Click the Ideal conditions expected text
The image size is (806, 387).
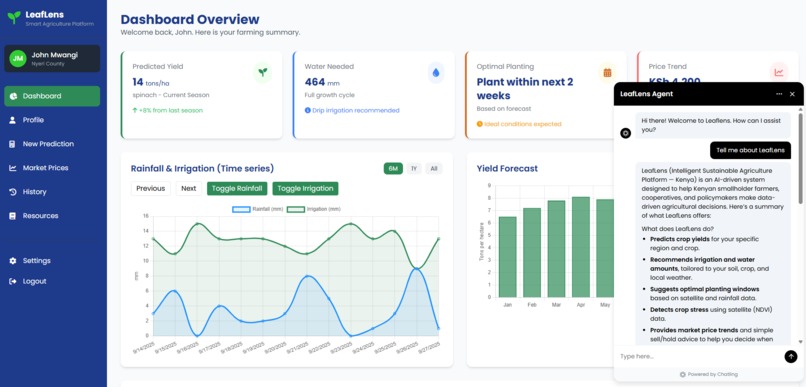pyautogui.click(x=523, y=124)
